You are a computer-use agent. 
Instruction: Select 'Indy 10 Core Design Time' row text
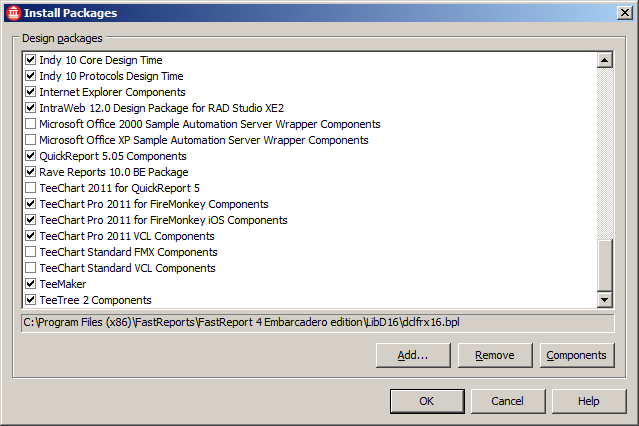(101, 60)
